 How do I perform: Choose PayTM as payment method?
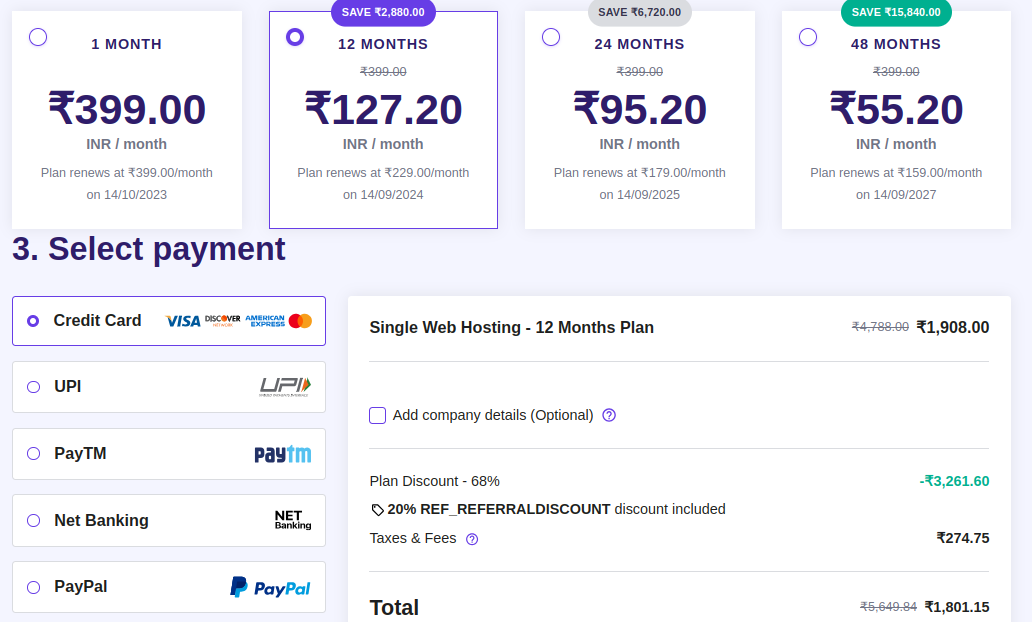(x=34, y=454)
